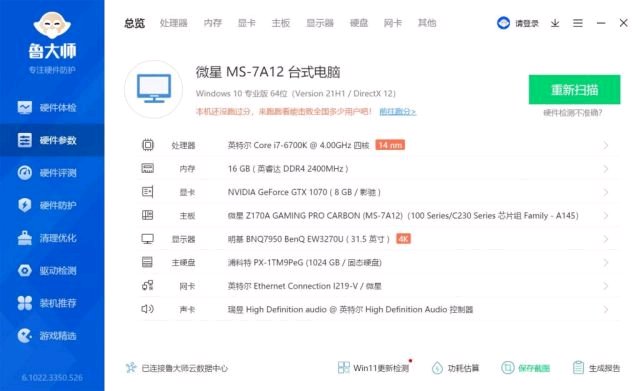Click Win11更新检测 at the bottom
This screenshot has height=391, width=640.
(374, 368)
